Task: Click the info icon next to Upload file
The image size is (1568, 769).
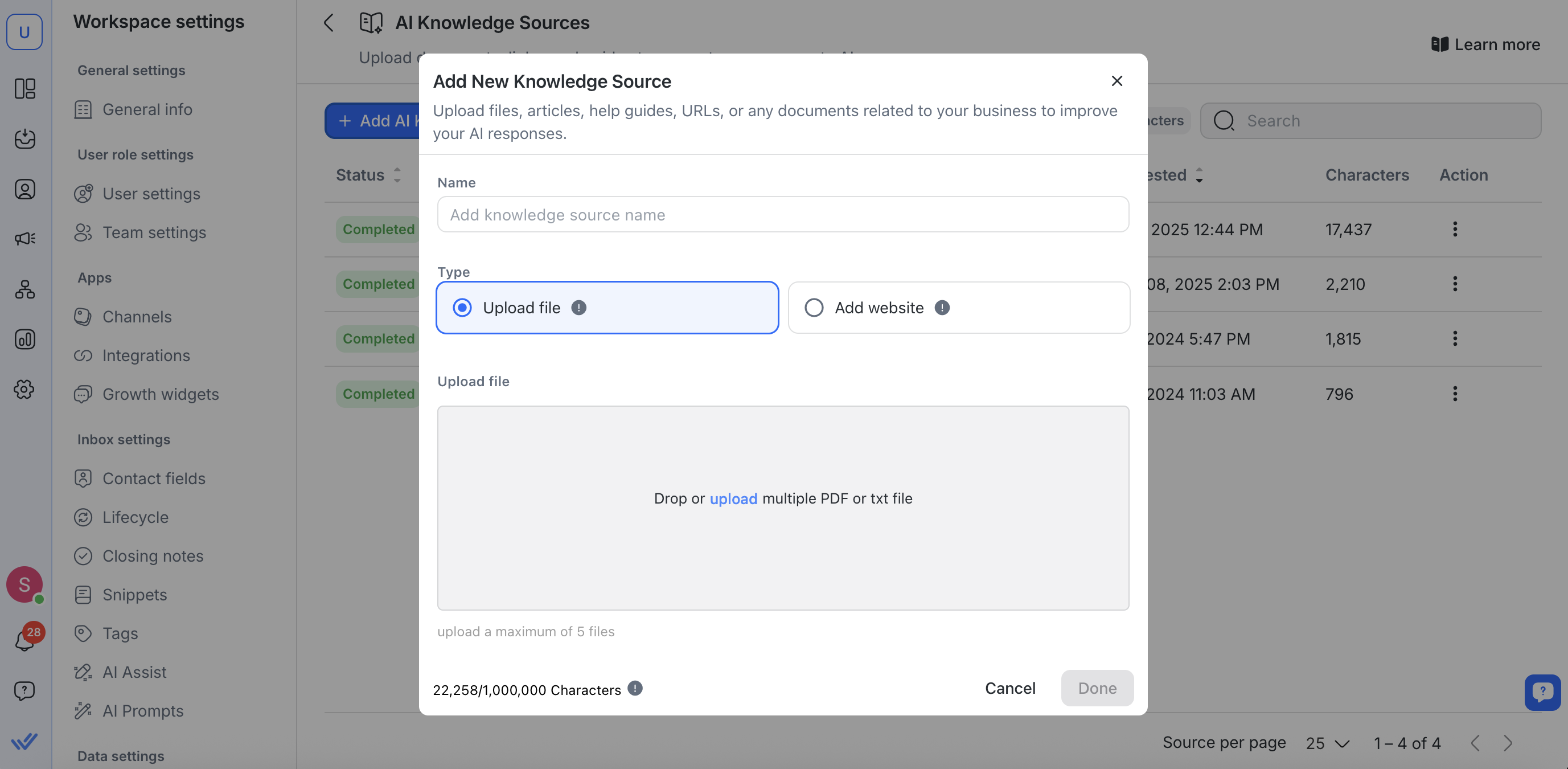Action: 578,308
